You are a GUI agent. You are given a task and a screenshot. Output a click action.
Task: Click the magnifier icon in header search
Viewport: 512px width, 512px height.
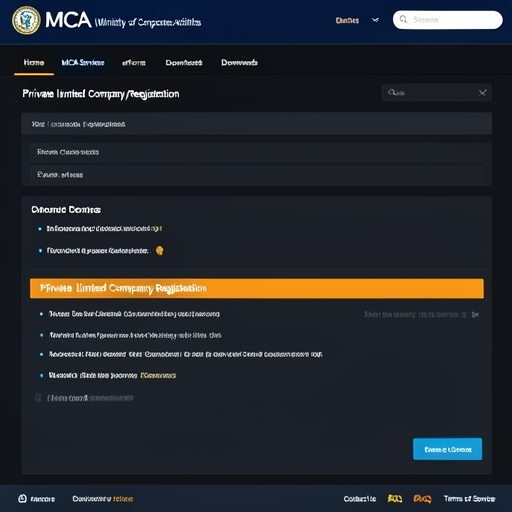(x=403, y=19)
